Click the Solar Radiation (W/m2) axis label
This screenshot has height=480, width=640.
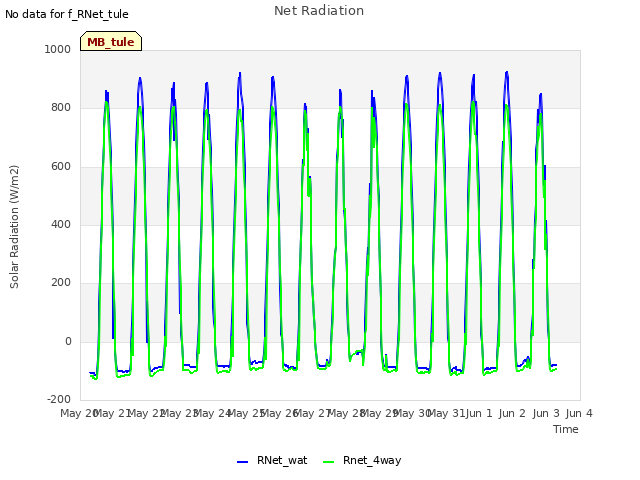[x=14, y=227]
